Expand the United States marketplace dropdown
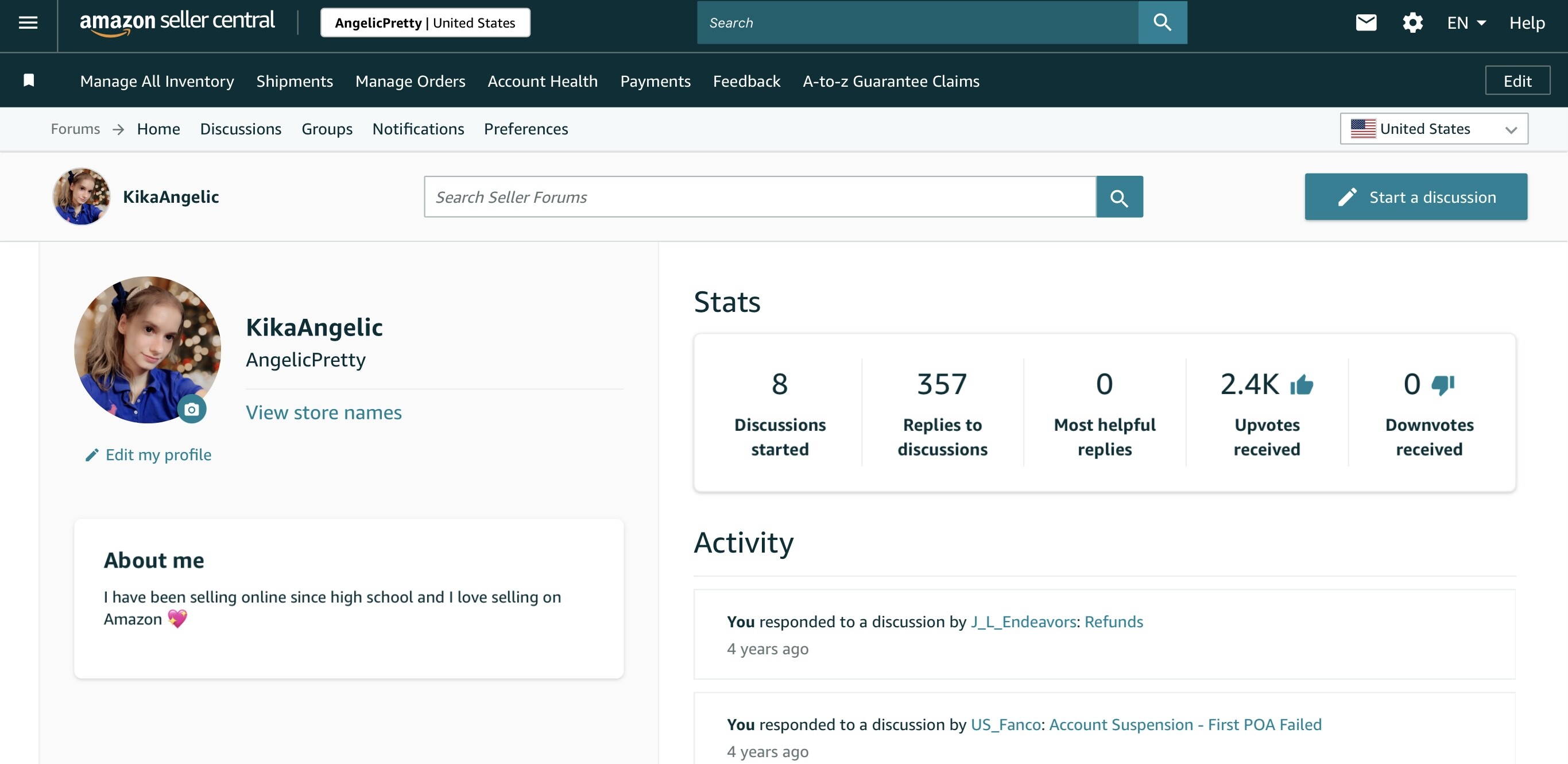 pyautogui.click(x=1434, y=129)
